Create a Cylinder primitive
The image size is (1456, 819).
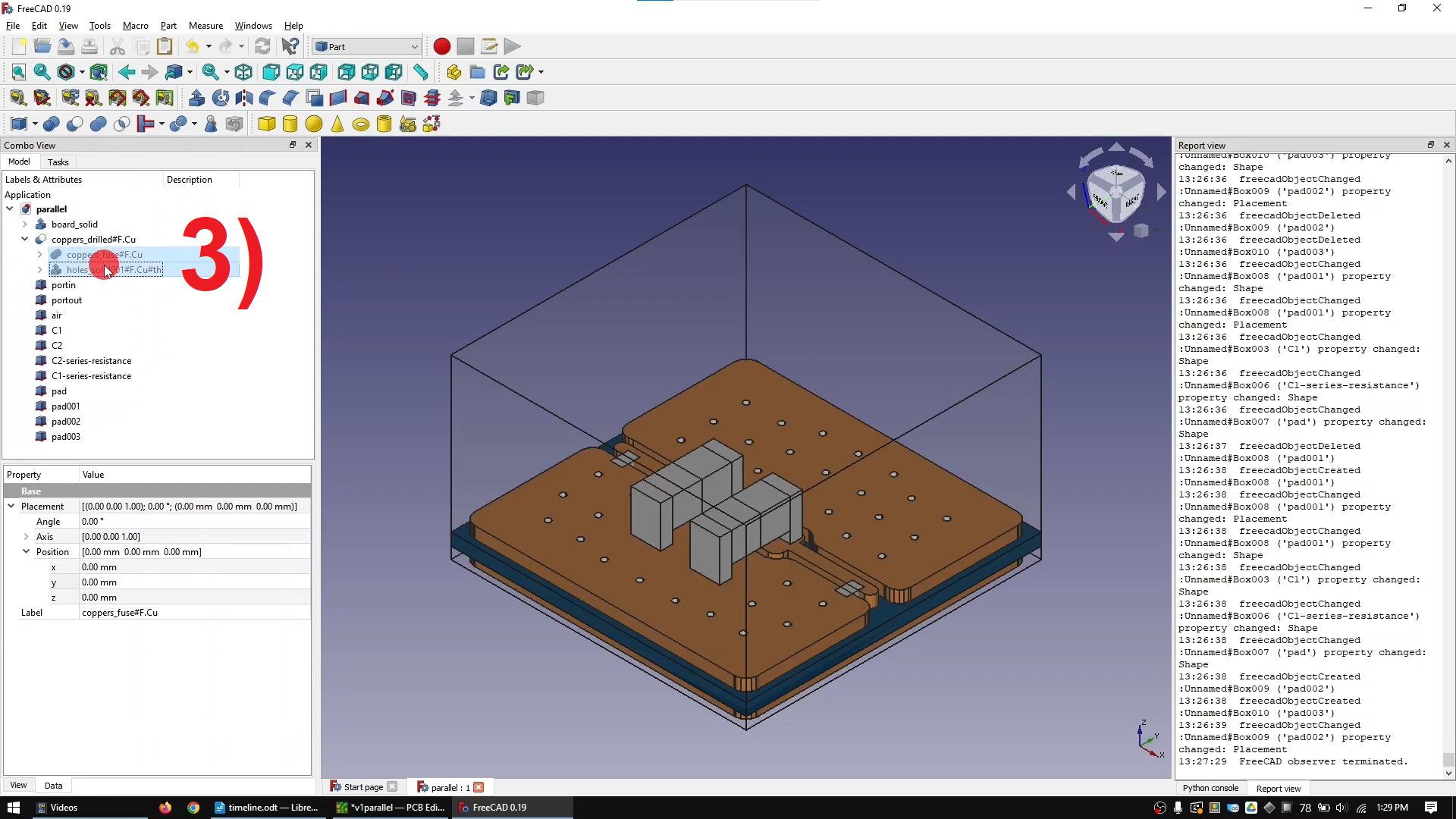click(x=290, y=124)
